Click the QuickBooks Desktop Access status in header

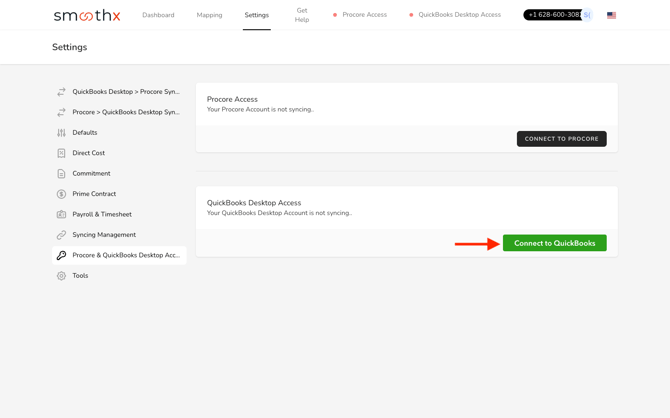[455, 15]
